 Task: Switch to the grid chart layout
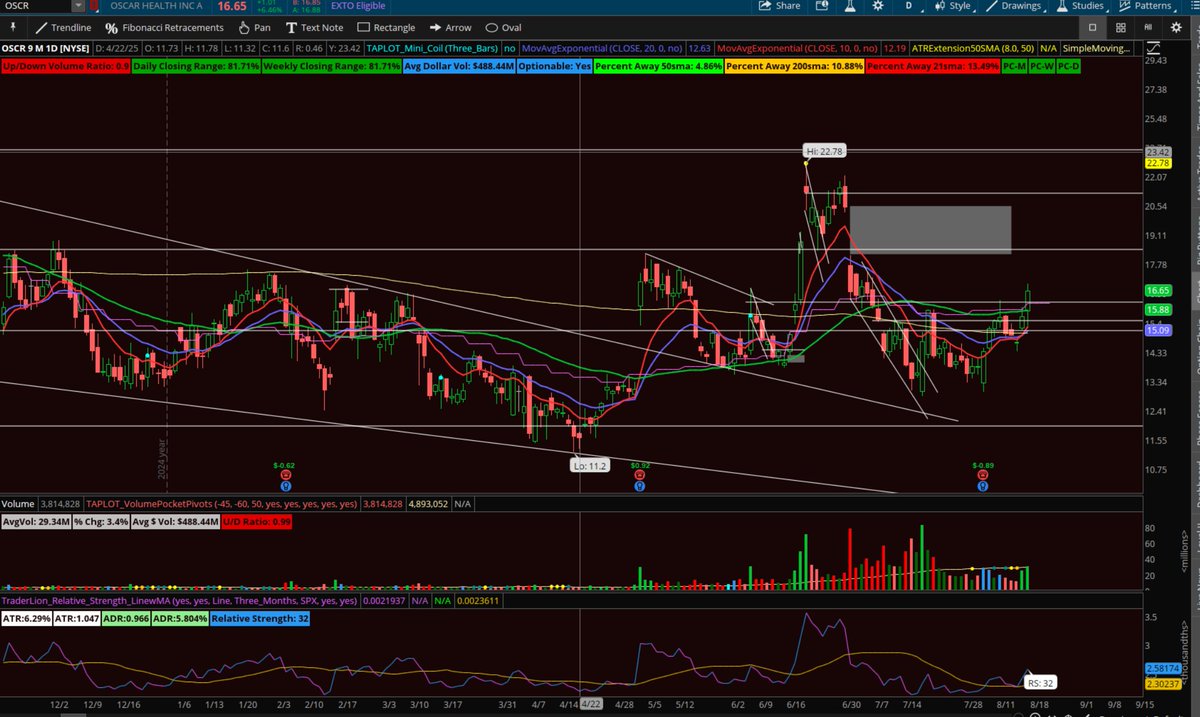coord(1122,27)
